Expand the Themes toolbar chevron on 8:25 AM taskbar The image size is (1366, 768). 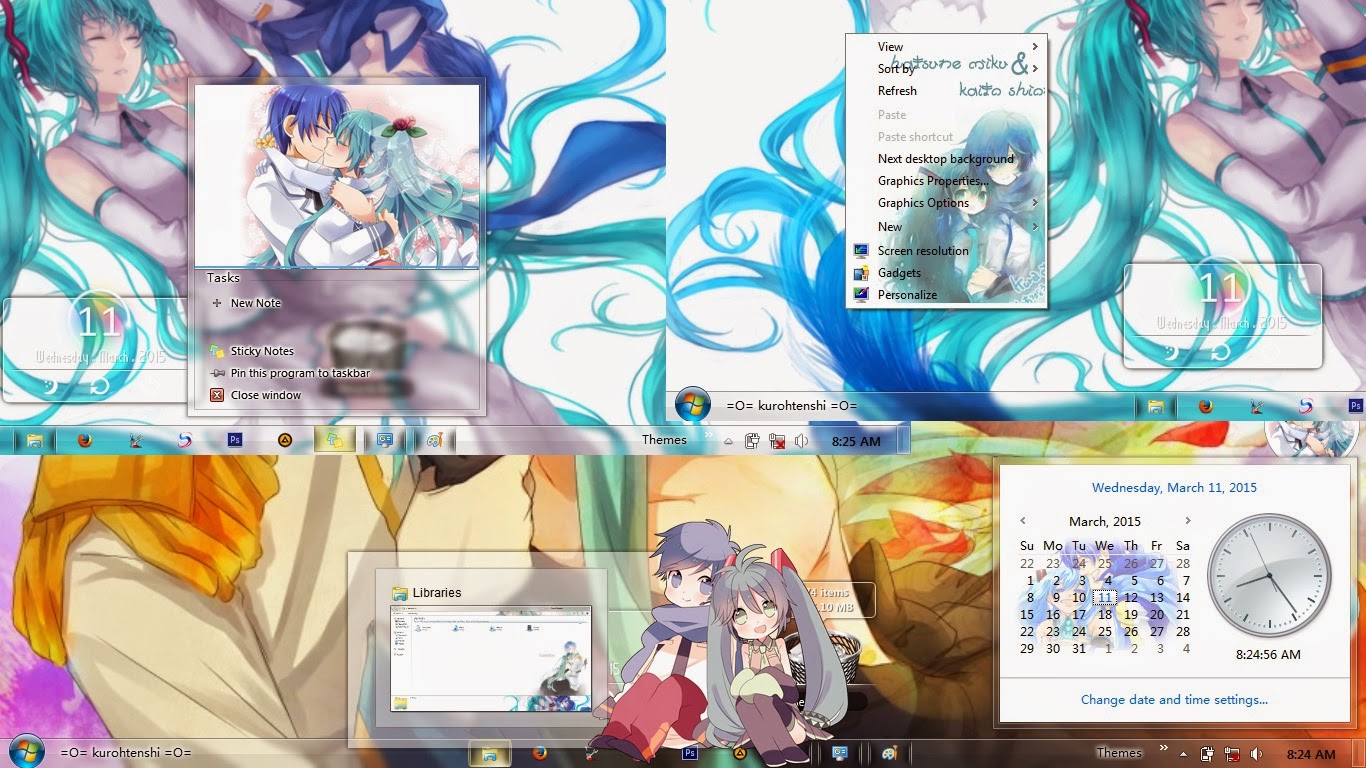(x=709, y=437)
